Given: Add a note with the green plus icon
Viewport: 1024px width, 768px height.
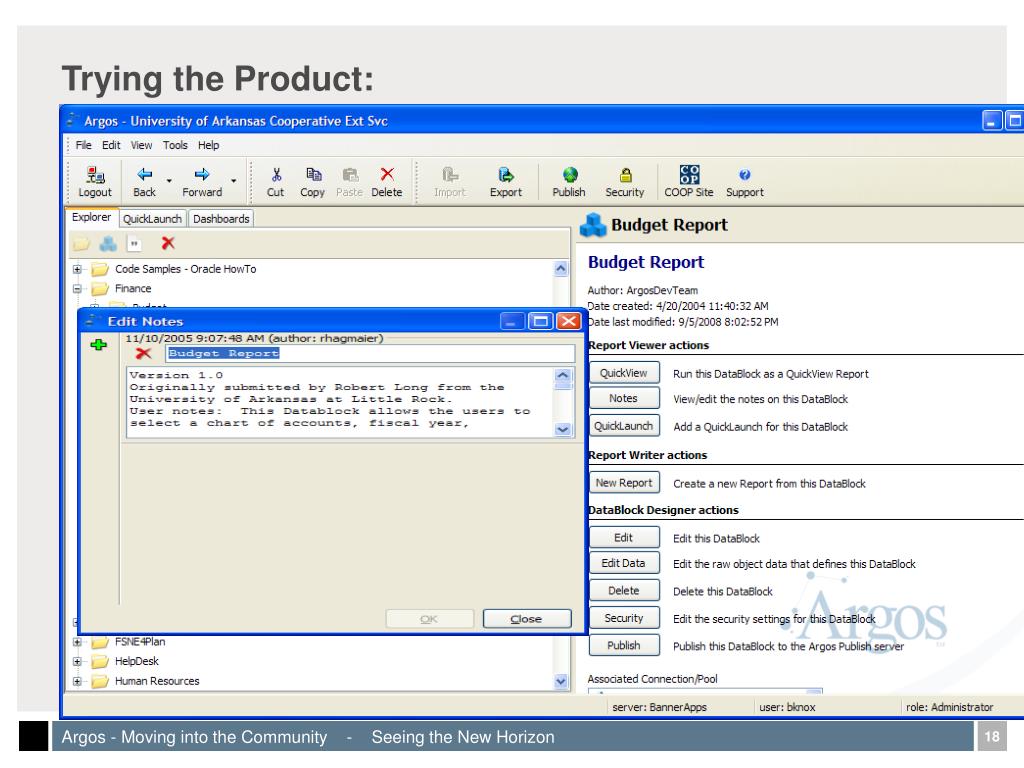Looking at the screenshot, I should tap(99, 344).
